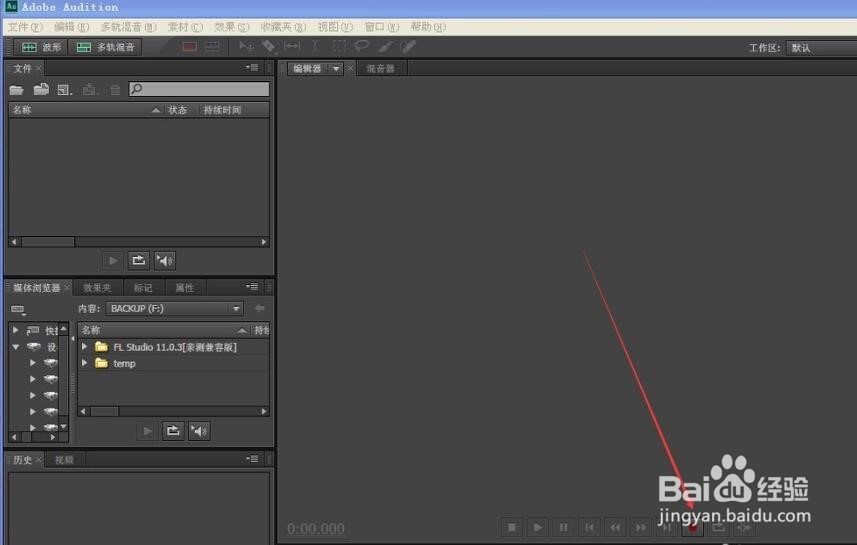Click Play button in Files panel preview

pos(113,261)
